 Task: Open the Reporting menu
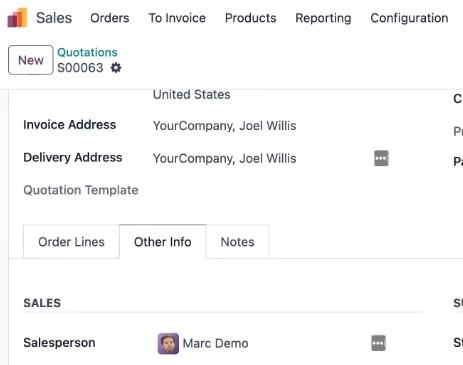pos(323,18)
